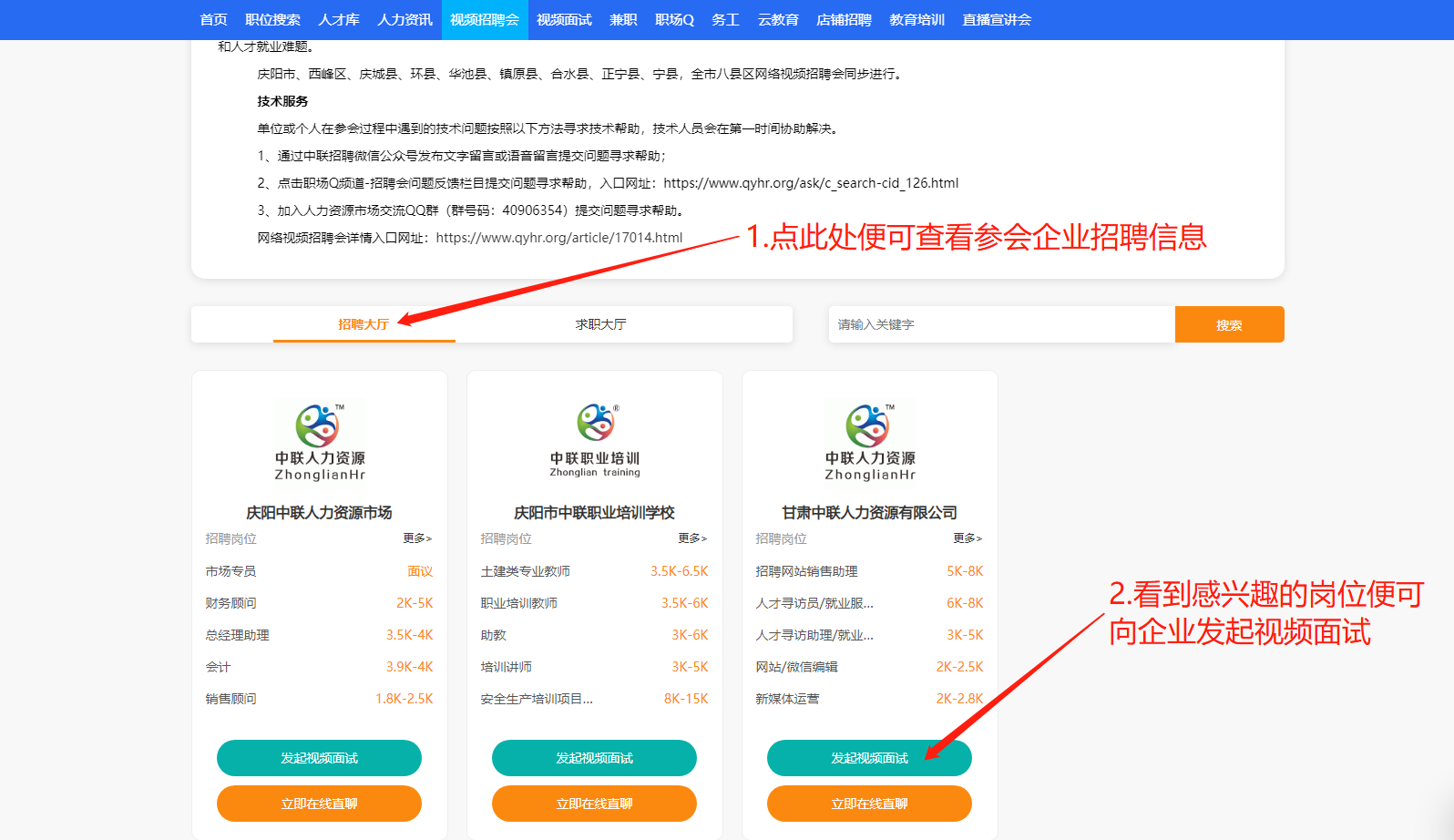Expand 更多 jobs for 甘肃中联人力资源有限公司
The width and height of the screenshot is (1454, 840).
pyautogui.click(x=968, y=538)
